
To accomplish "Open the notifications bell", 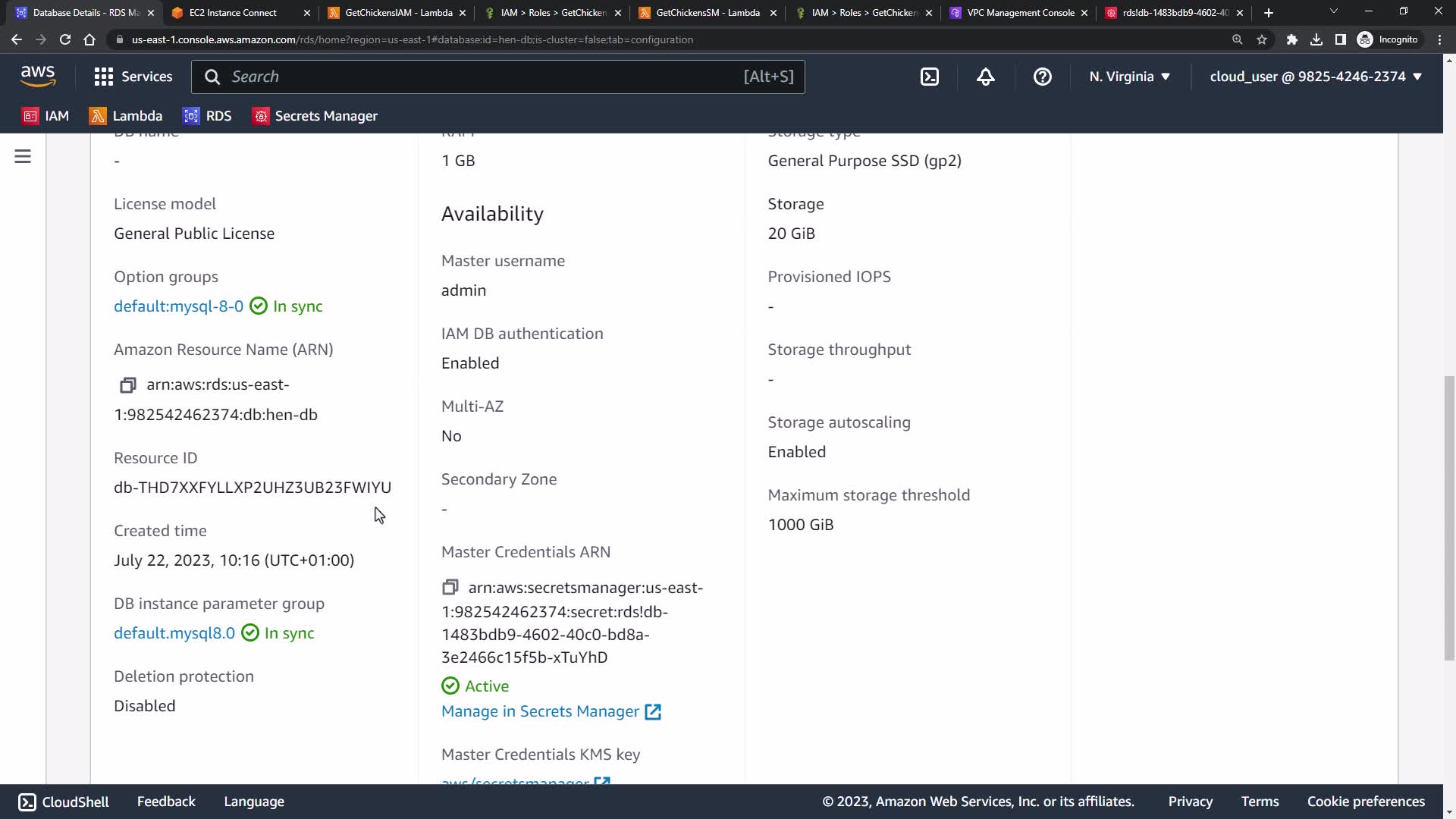I will click(x=985, y=77).
